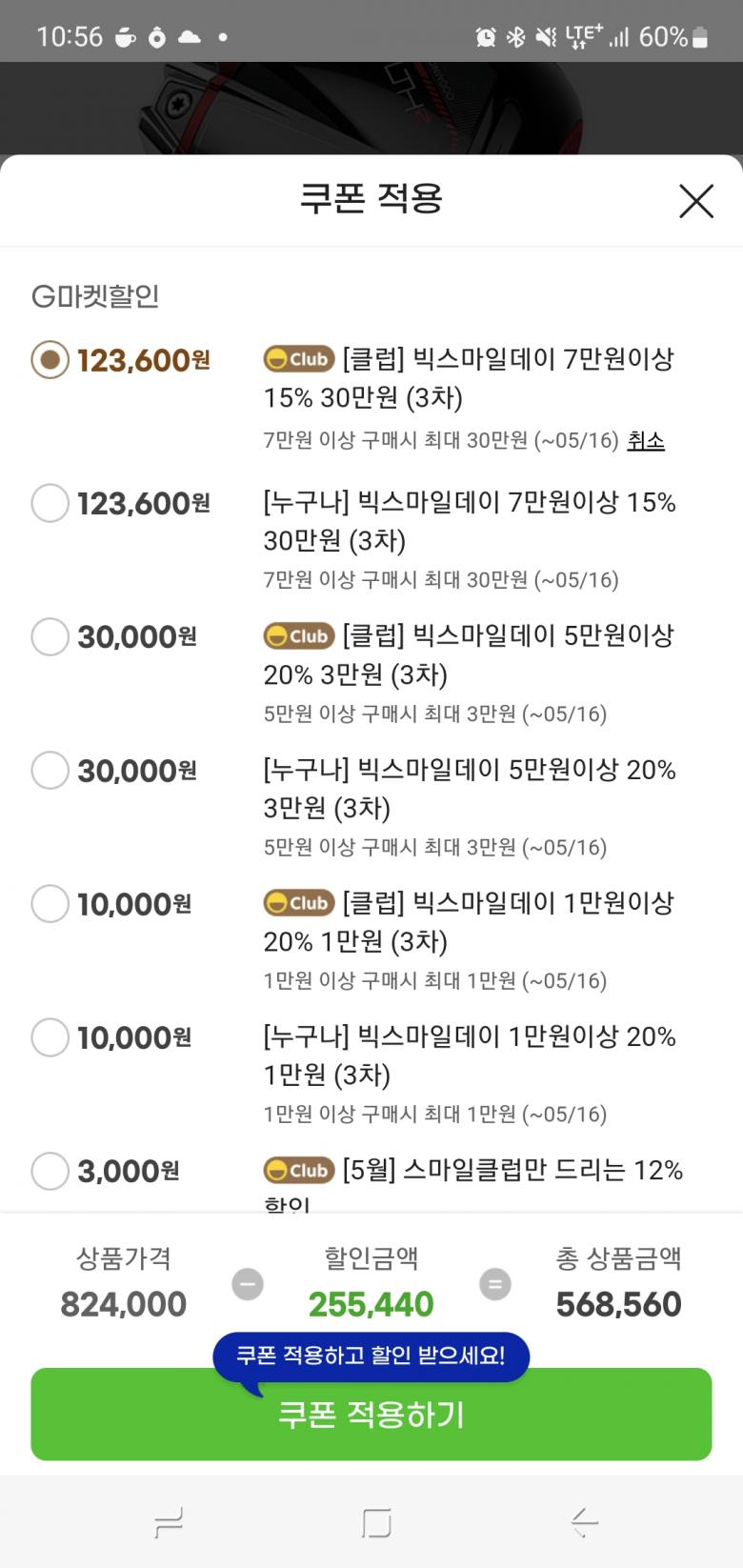Tap the Club badge on 20% 1만원 coupon
Image resolution: width=743 pixels, height=1568 pixels.
299,902
